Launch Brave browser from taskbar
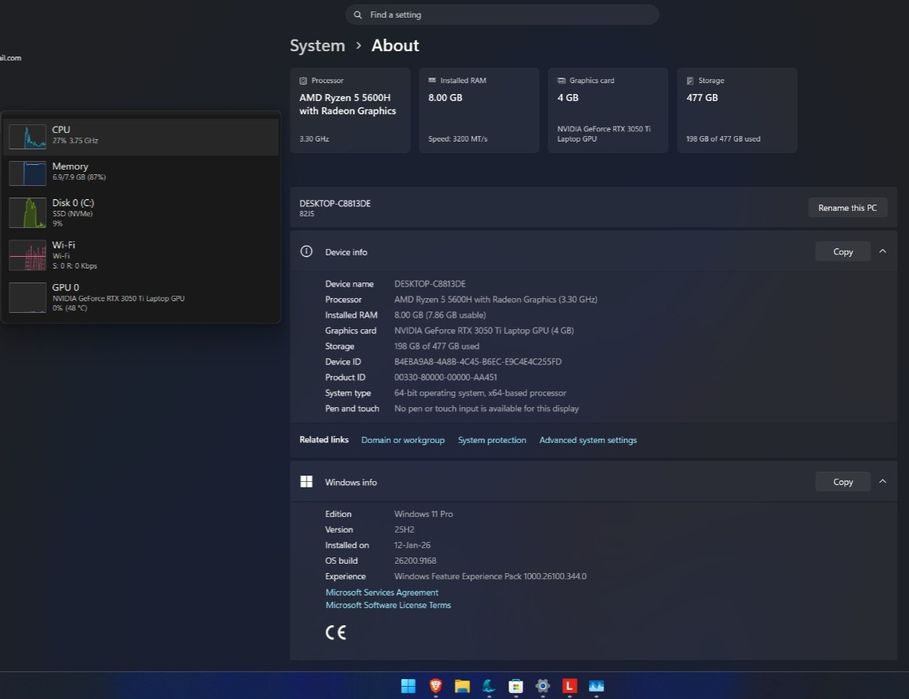Viewport: 909px width, 699px height. 435,686
